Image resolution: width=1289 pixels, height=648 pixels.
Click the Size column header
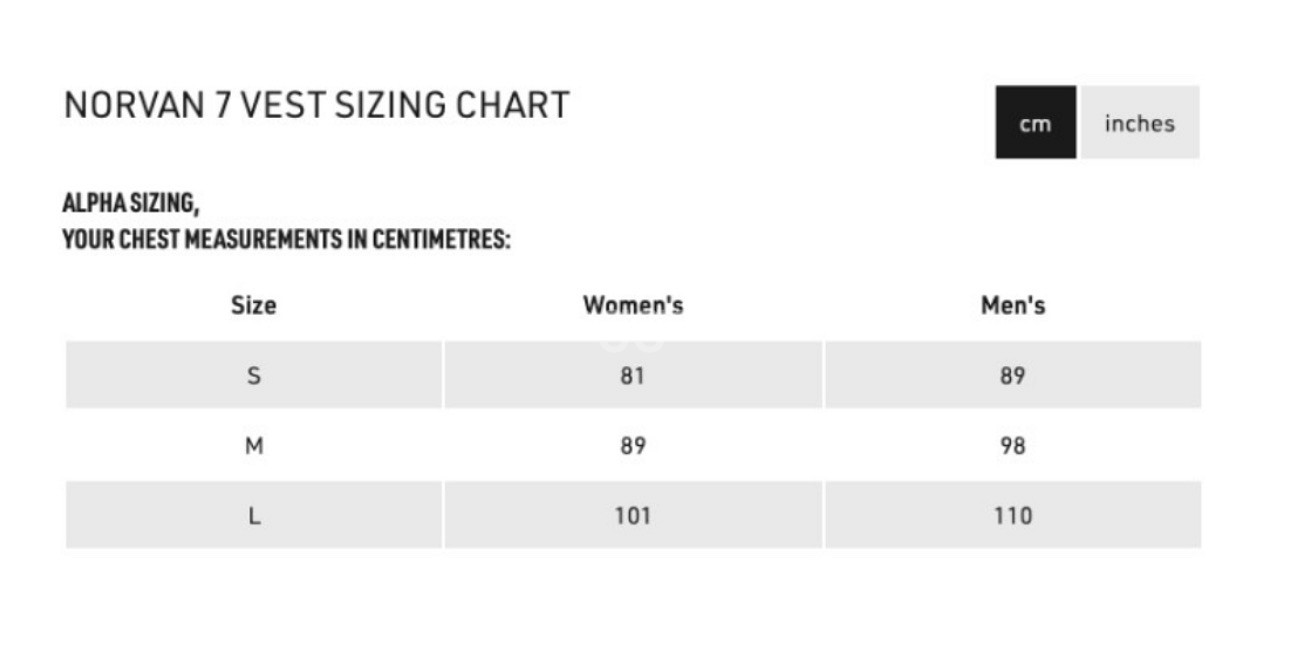(x=254, y=305)
